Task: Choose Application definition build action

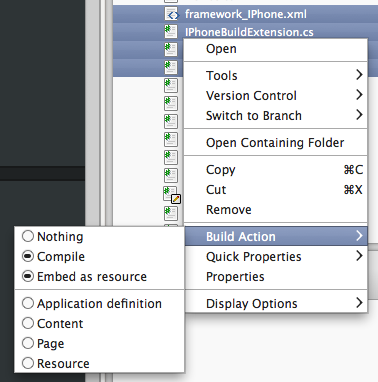Action: click(x=99, y=304)
